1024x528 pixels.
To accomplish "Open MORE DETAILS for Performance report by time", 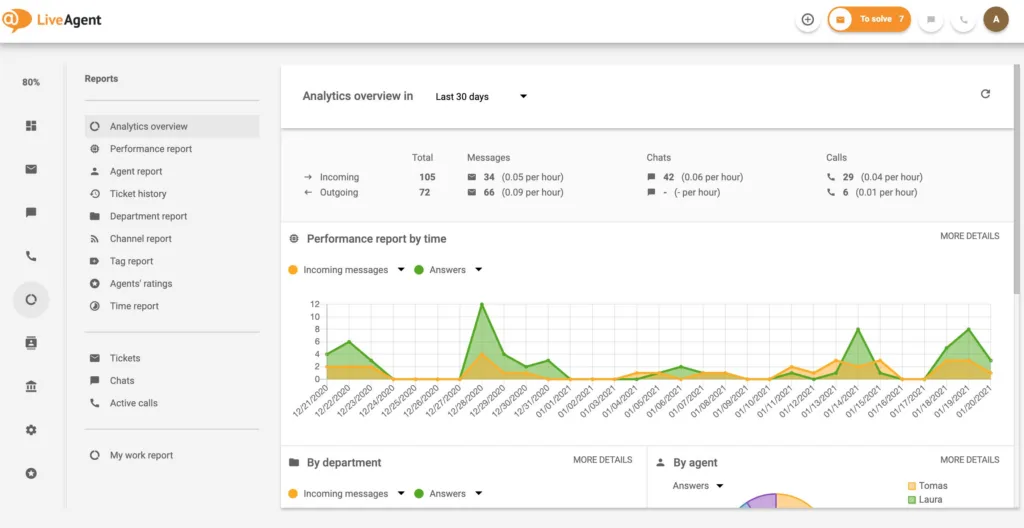I will [970, 236].
